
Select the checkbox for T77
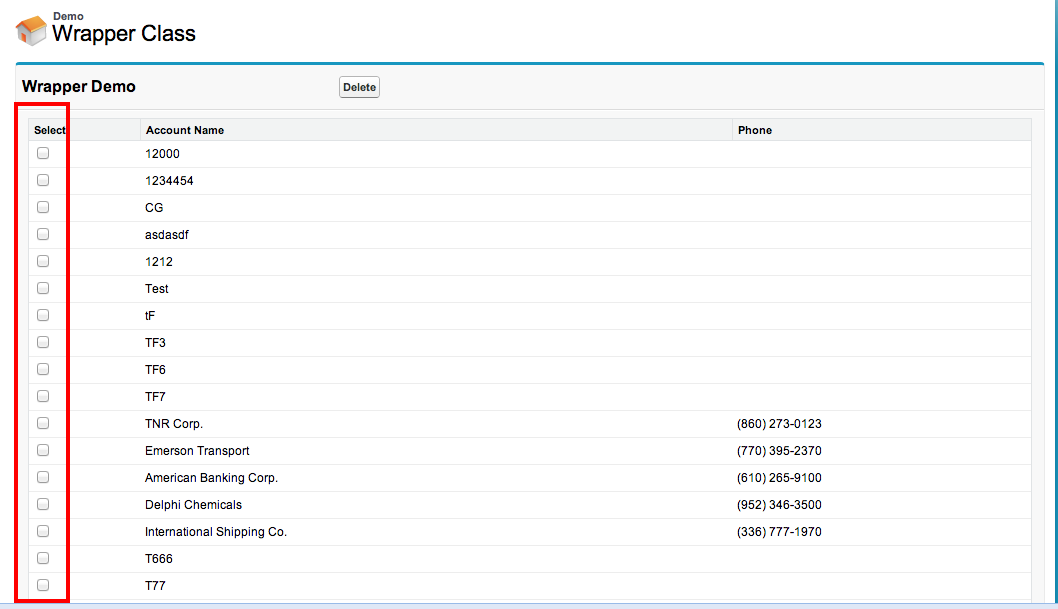click(x=43, y=585)
